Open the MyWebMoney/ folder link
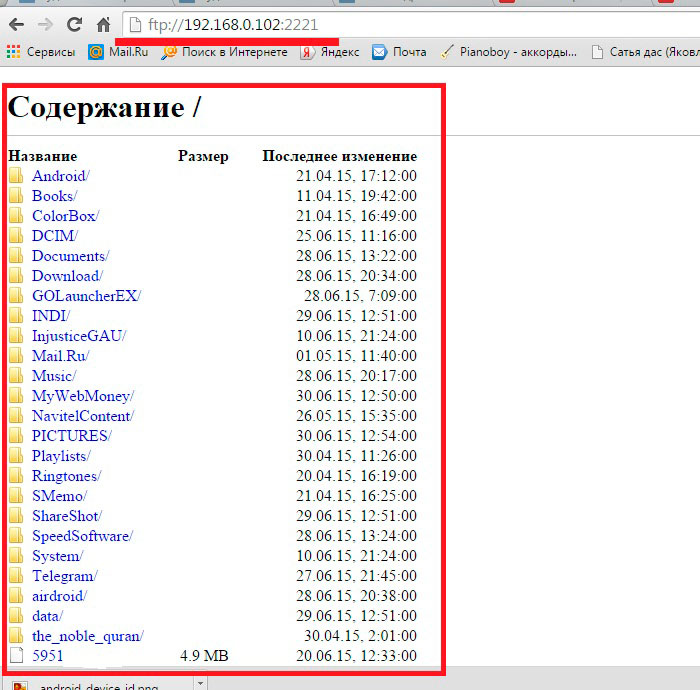 (x=83, y=396)
